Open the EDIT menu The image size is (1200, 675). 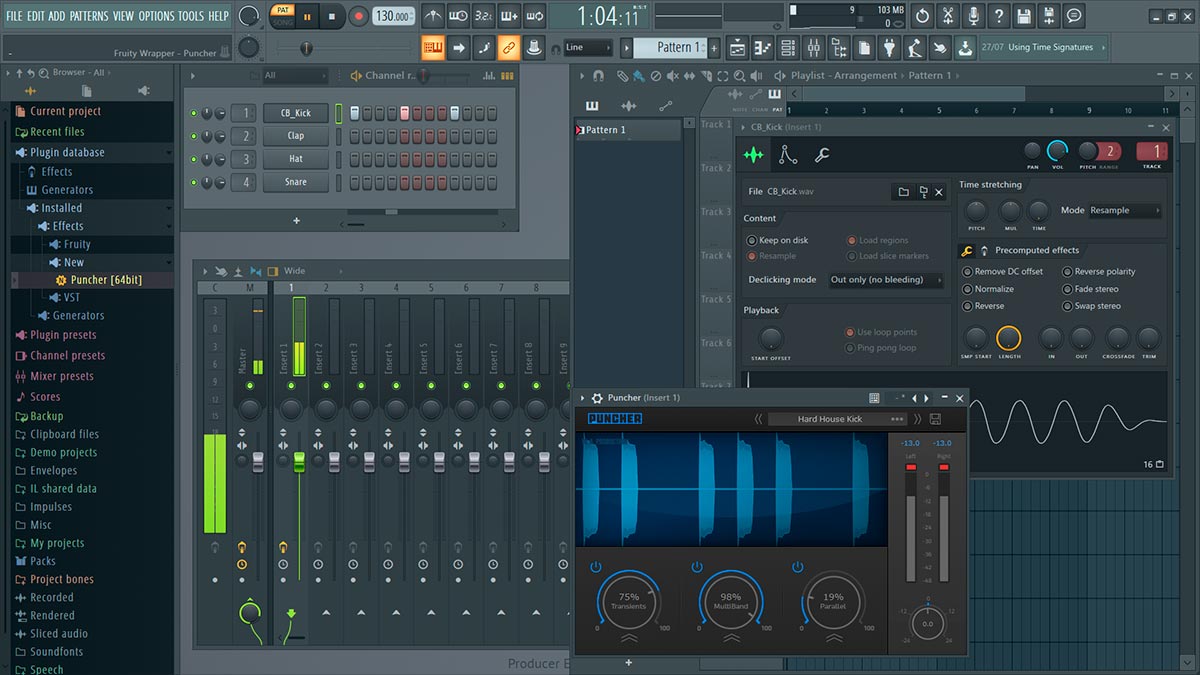click(x=36, y=16)
